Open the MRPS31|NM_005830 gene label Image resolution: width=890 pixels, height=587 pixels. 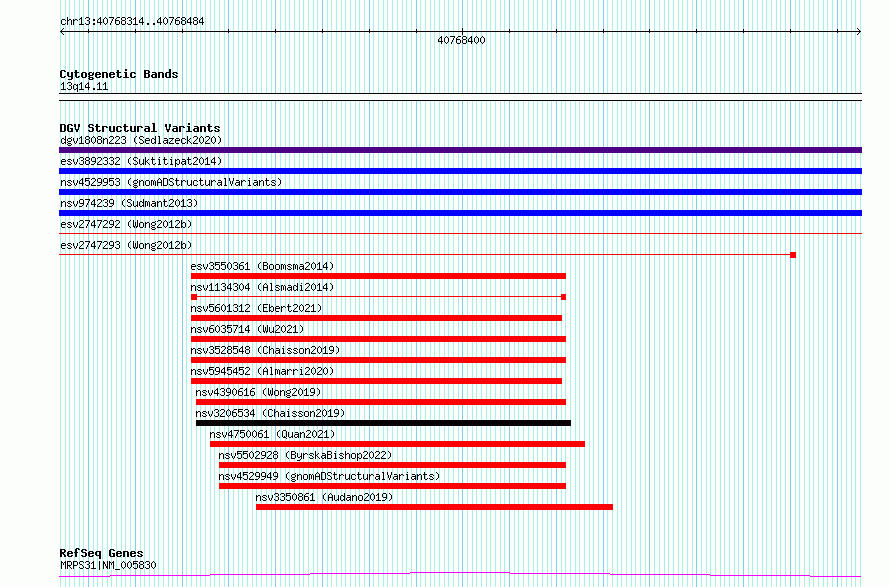click(108, 565)
